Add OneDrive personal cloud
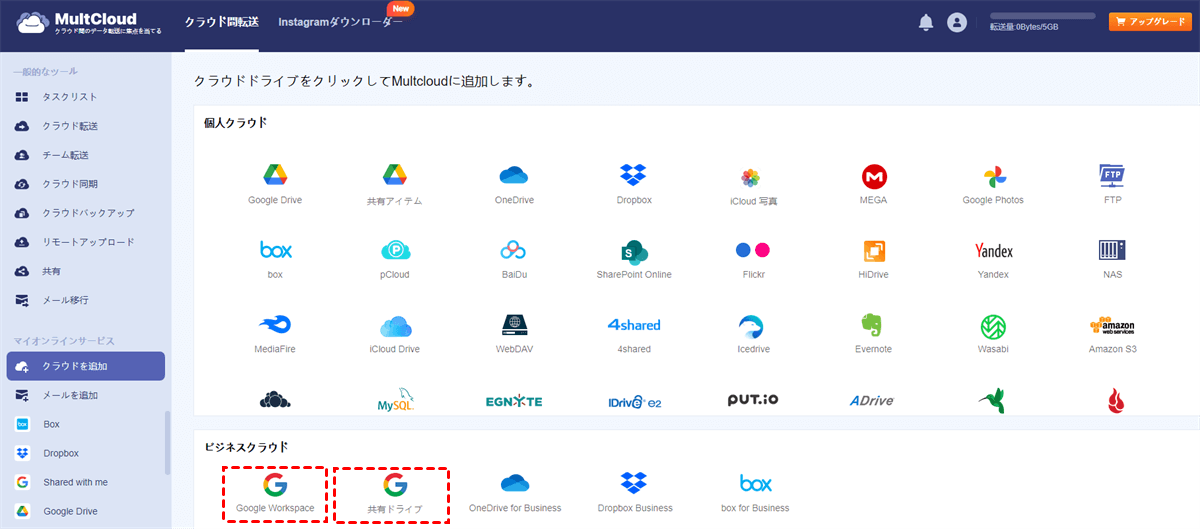 click(514, 185)
